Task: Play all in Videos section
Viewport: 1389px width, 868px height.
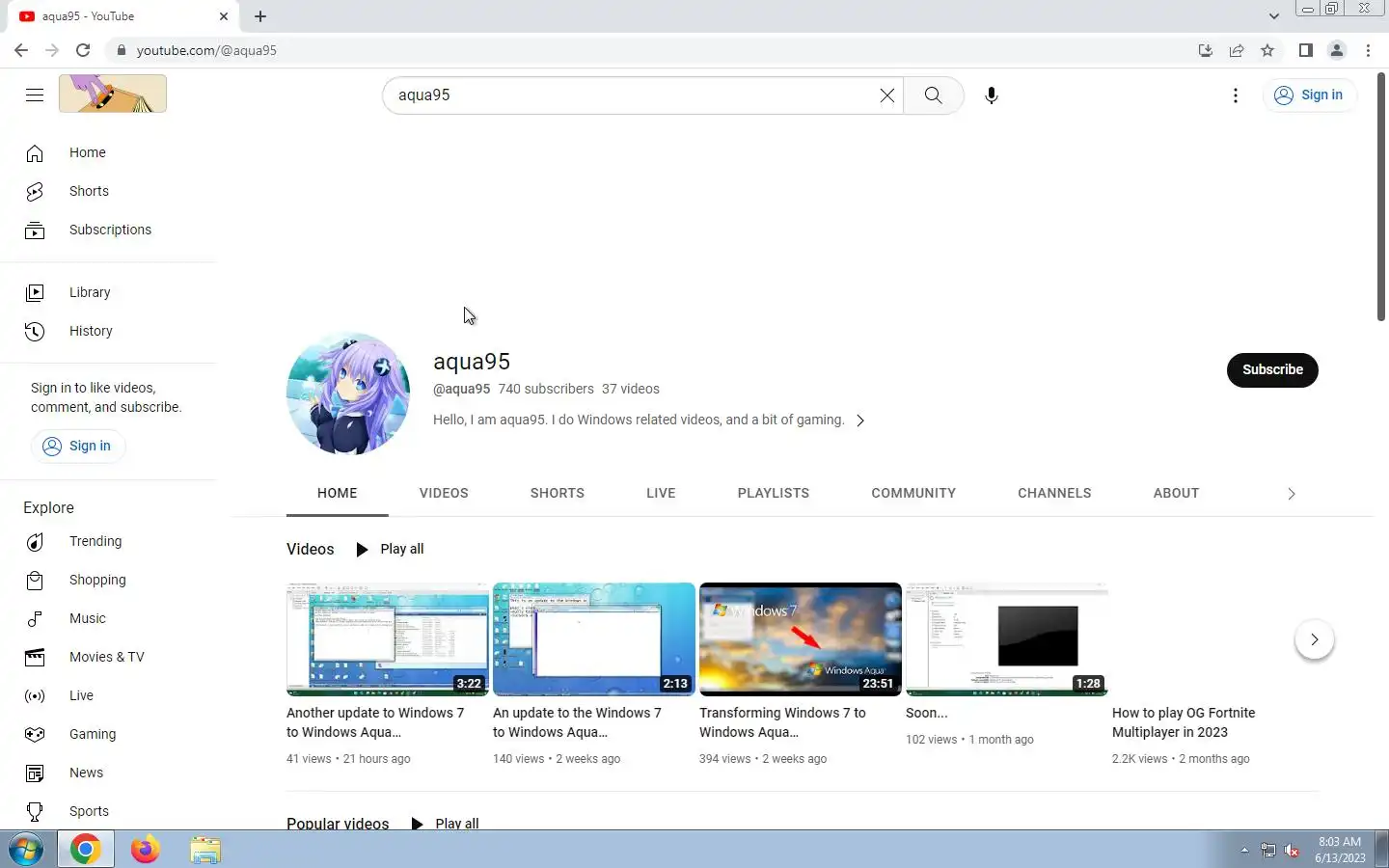Action: [390, 549]
